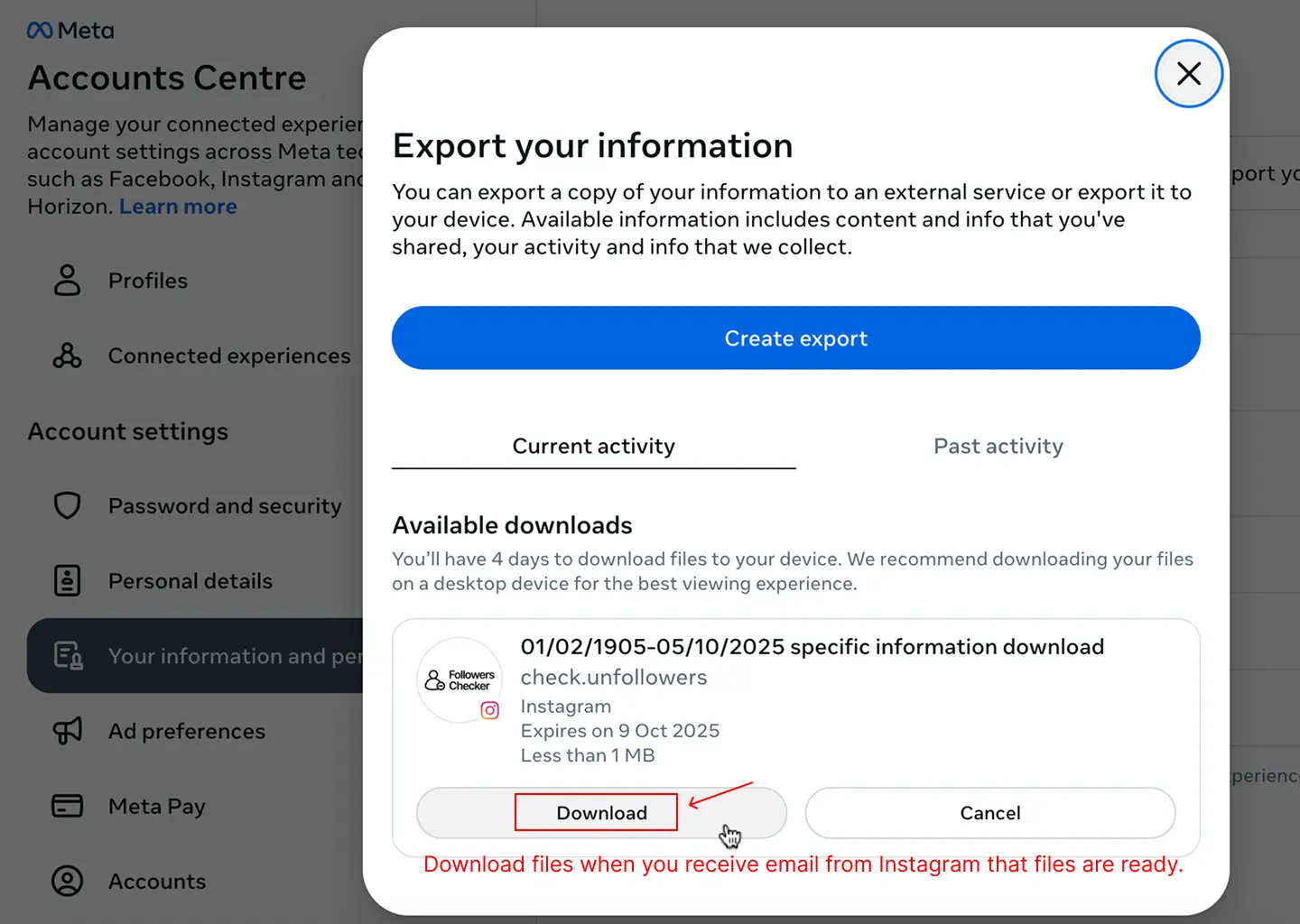This screenshot has height=924, width=1300.
Task: Click the Connected experiences icon
Action: tap(67, 356)
